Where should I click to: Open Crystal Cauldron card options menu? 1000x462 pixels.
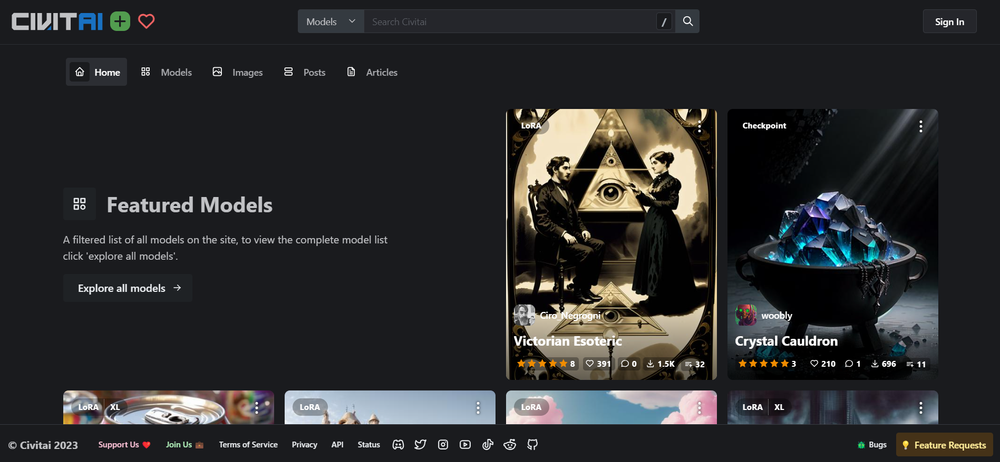921,127
